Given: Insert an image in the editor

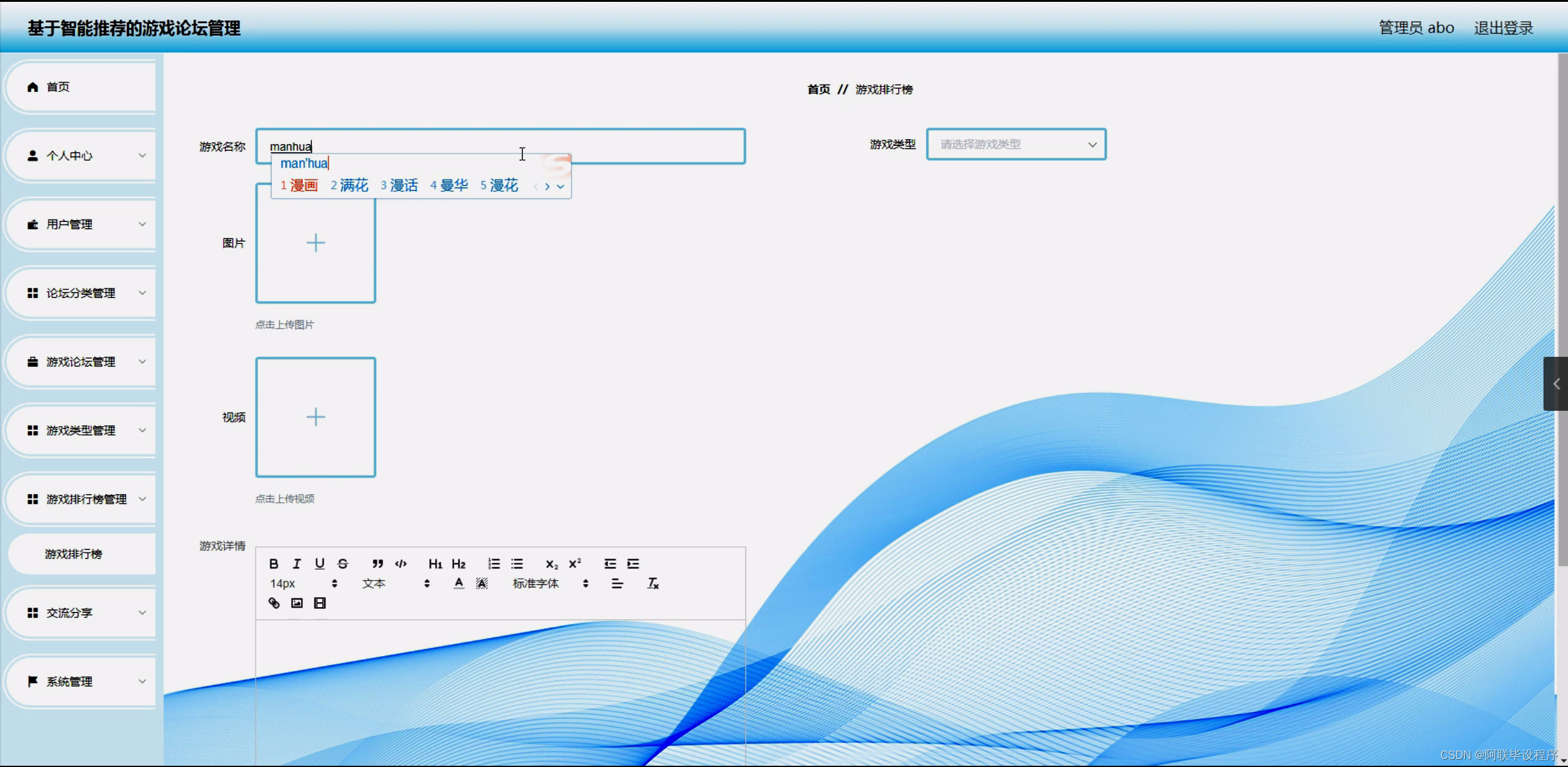Looking at the screenshot, I should tap(297, 603).
